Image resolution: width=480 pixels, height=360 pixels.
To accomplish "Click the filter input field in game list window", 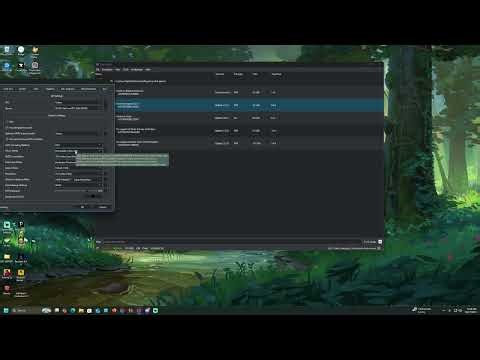I will coord(232,242).
